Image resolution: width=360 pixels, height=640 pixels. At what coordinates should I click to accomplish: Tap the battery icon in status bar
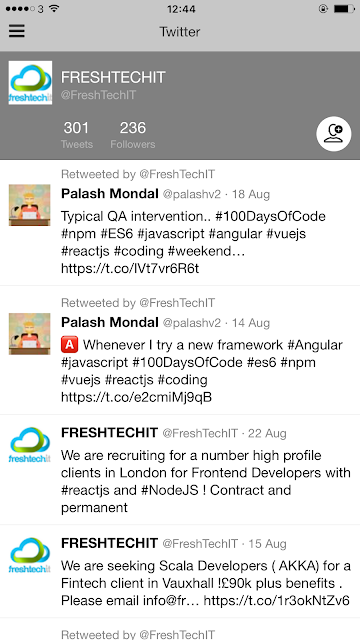click(x=344, y=9)
